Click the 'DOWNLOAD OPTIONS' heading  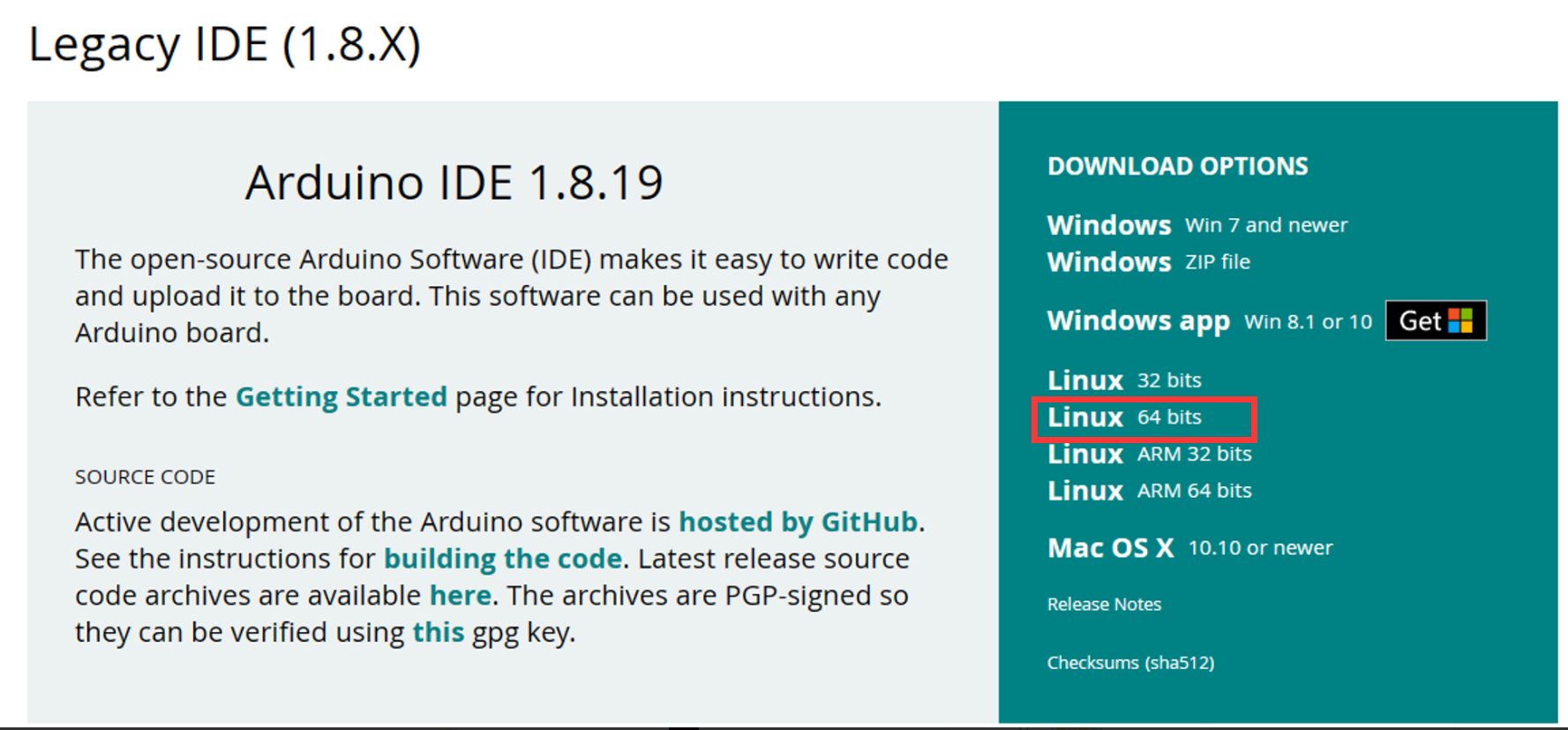pos(1178,166)
